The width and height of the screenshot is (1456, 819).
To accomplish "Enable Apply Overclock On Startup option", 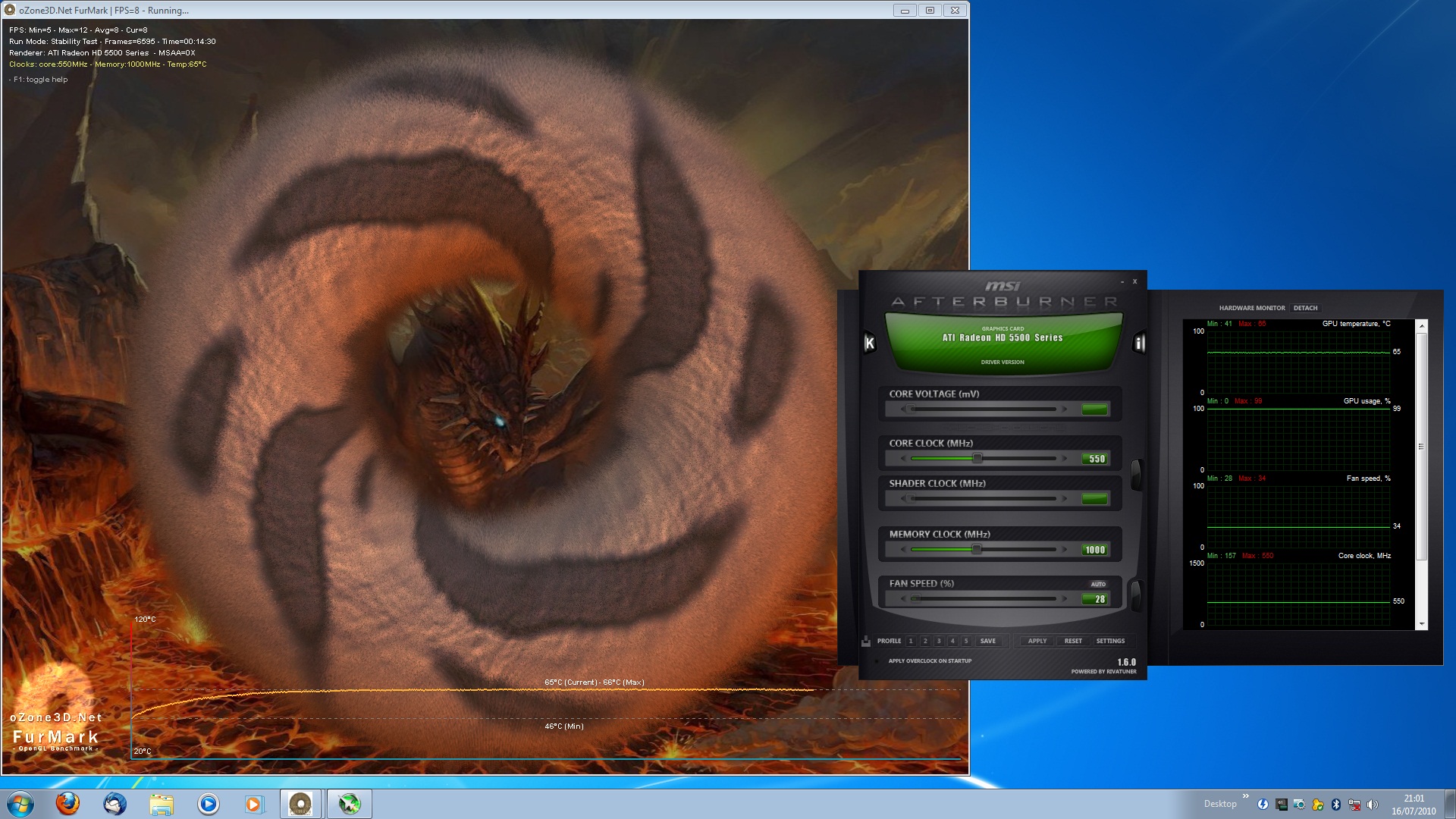I will point(877,661).
